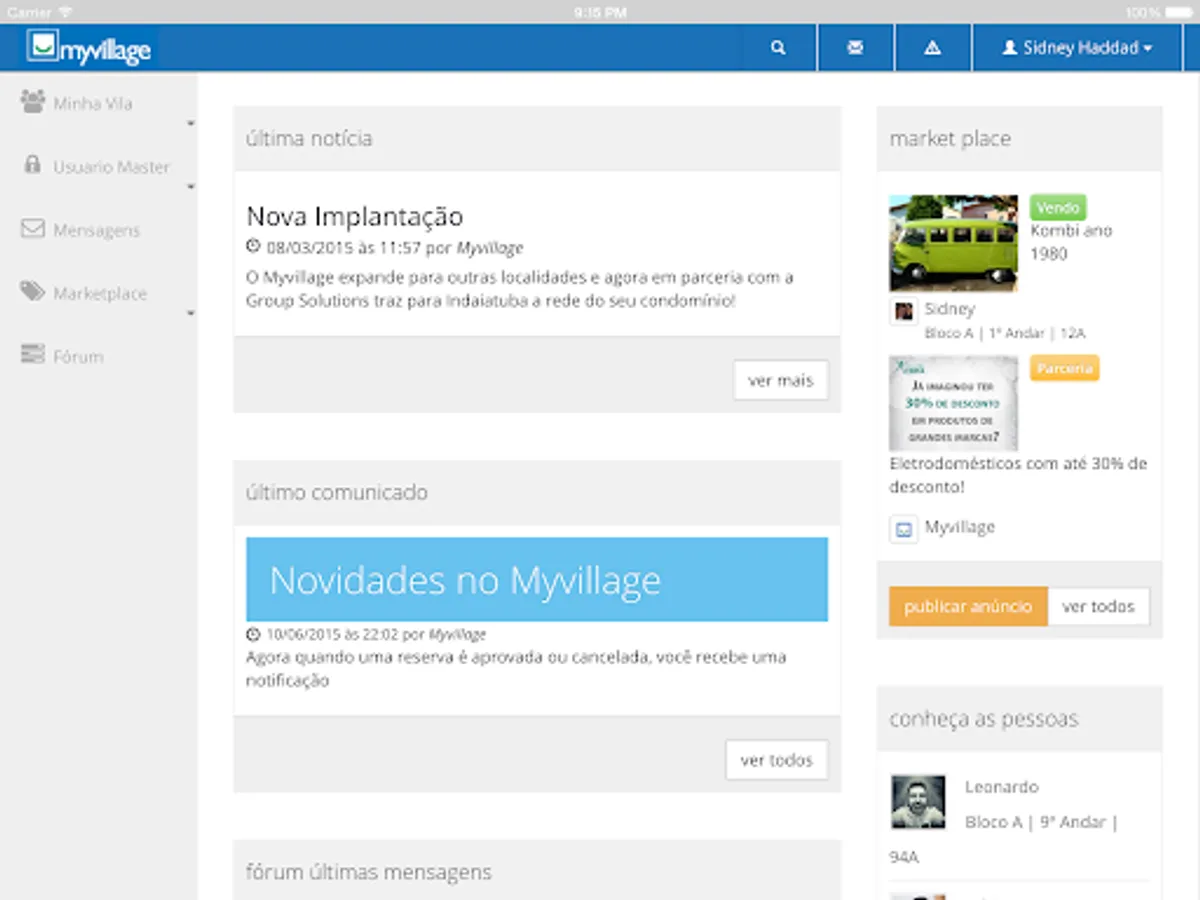Image resolution: width=1200 pixels, height=900 pixels.
Task: Click the small Myvillage avatar icon
Action: point(903,529)
